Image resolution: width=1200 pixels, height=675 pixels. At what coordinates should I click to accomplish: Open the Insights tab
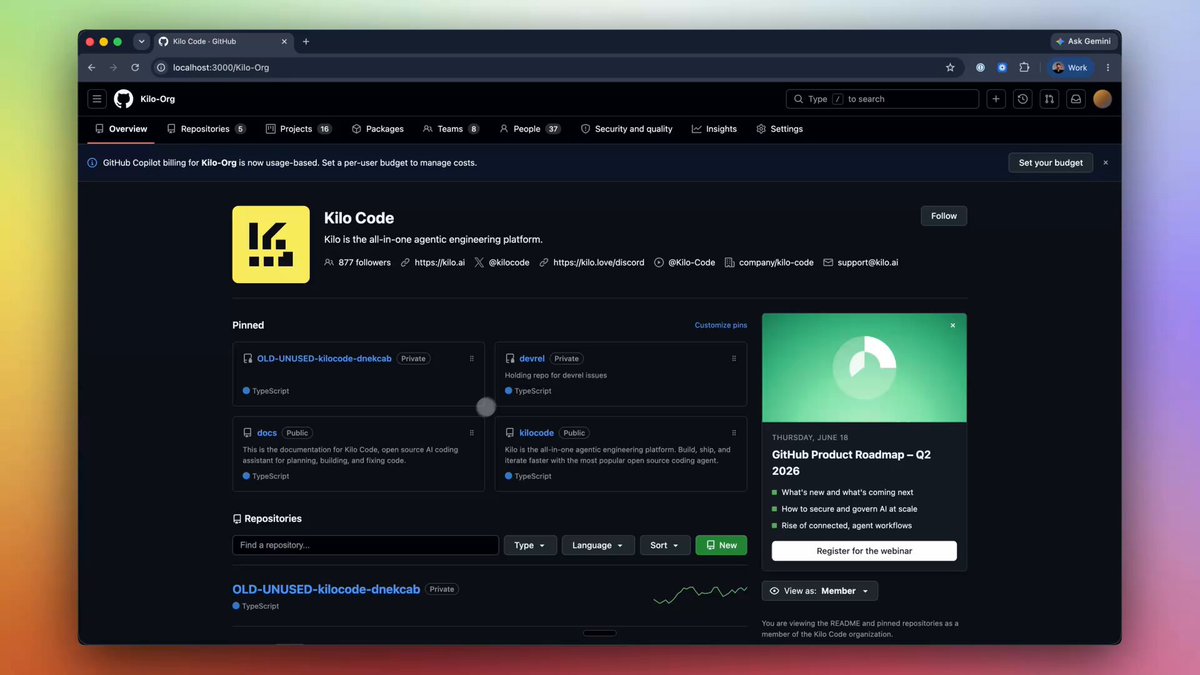pyautogui.click(x=714, y=129)
